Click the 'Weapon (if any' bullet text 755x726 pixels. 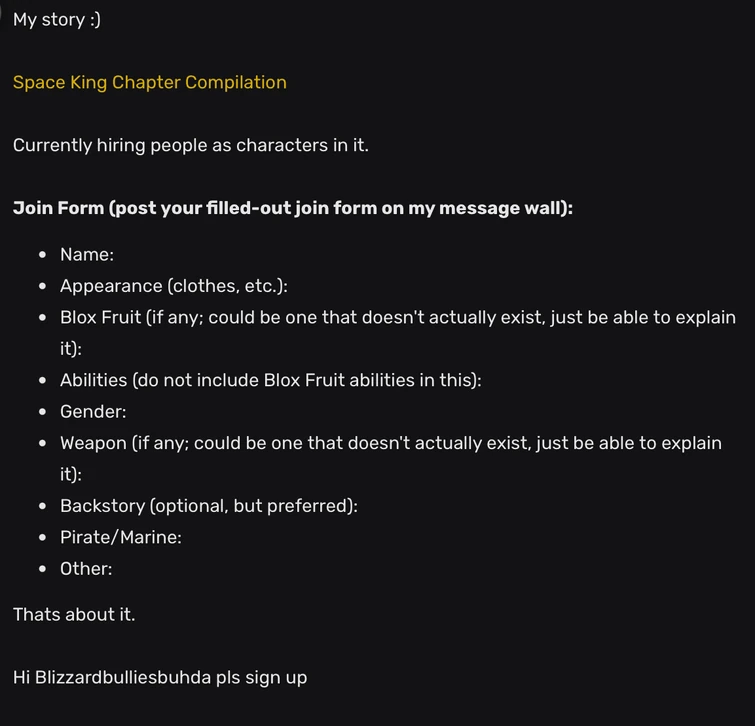[x=391, y=458]
